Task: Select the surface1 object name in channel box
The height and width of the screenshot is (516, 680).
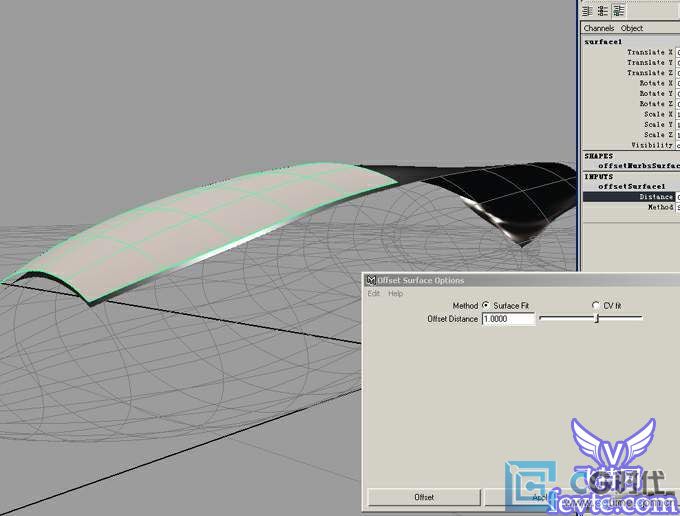Action: tap(603, 42)
